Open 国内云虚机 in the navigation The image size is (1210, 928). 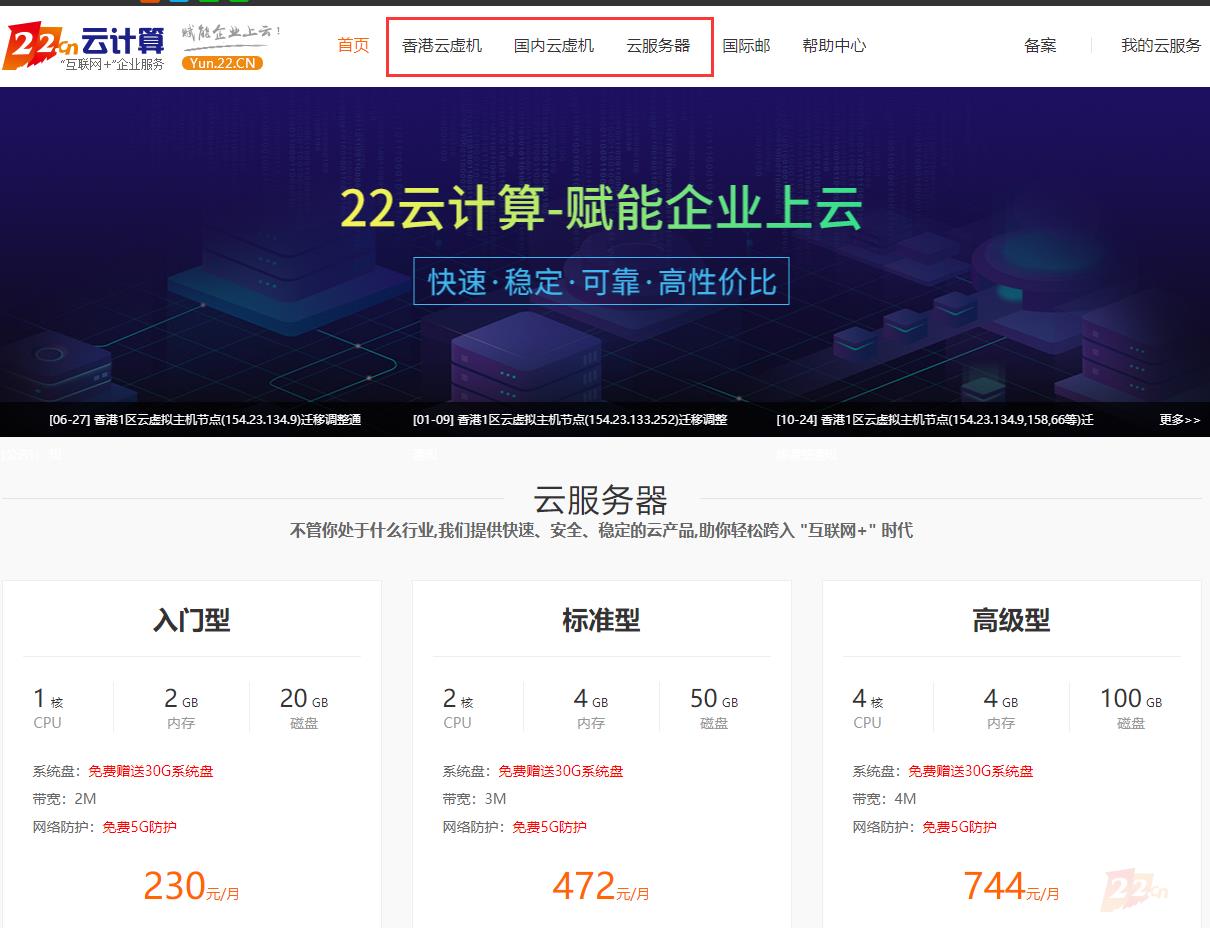pyautogui.click(x=554, y=45)
